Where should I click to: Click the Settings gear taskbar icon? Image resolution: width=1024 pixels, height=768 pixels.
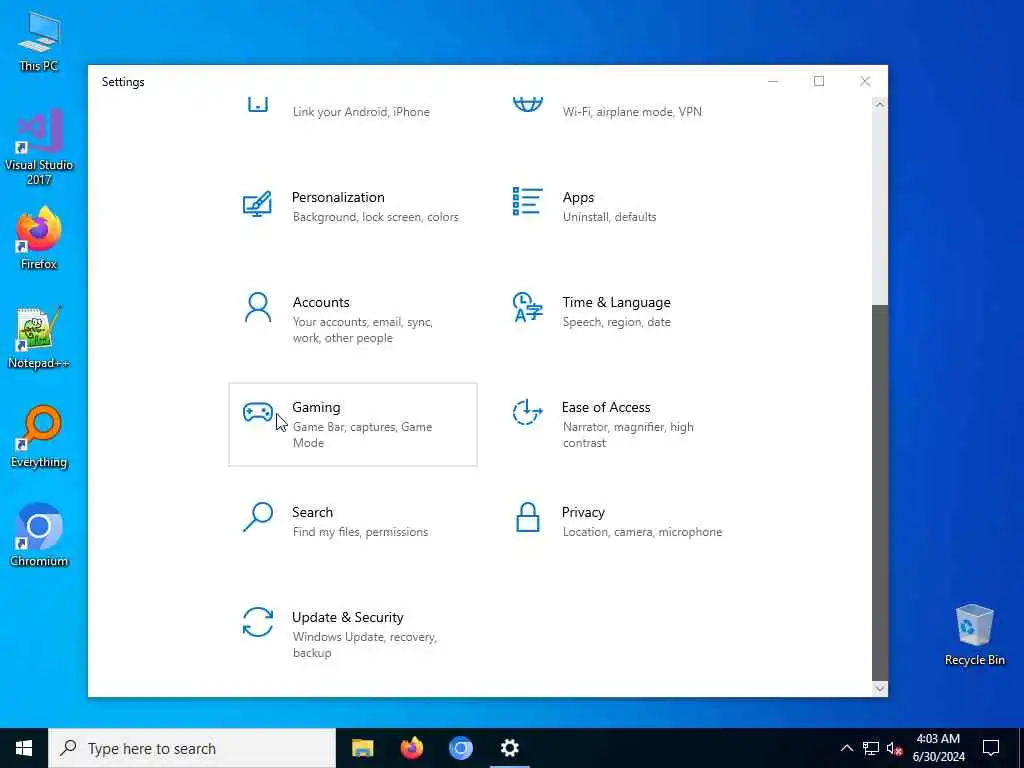click(x=509, y=748)
